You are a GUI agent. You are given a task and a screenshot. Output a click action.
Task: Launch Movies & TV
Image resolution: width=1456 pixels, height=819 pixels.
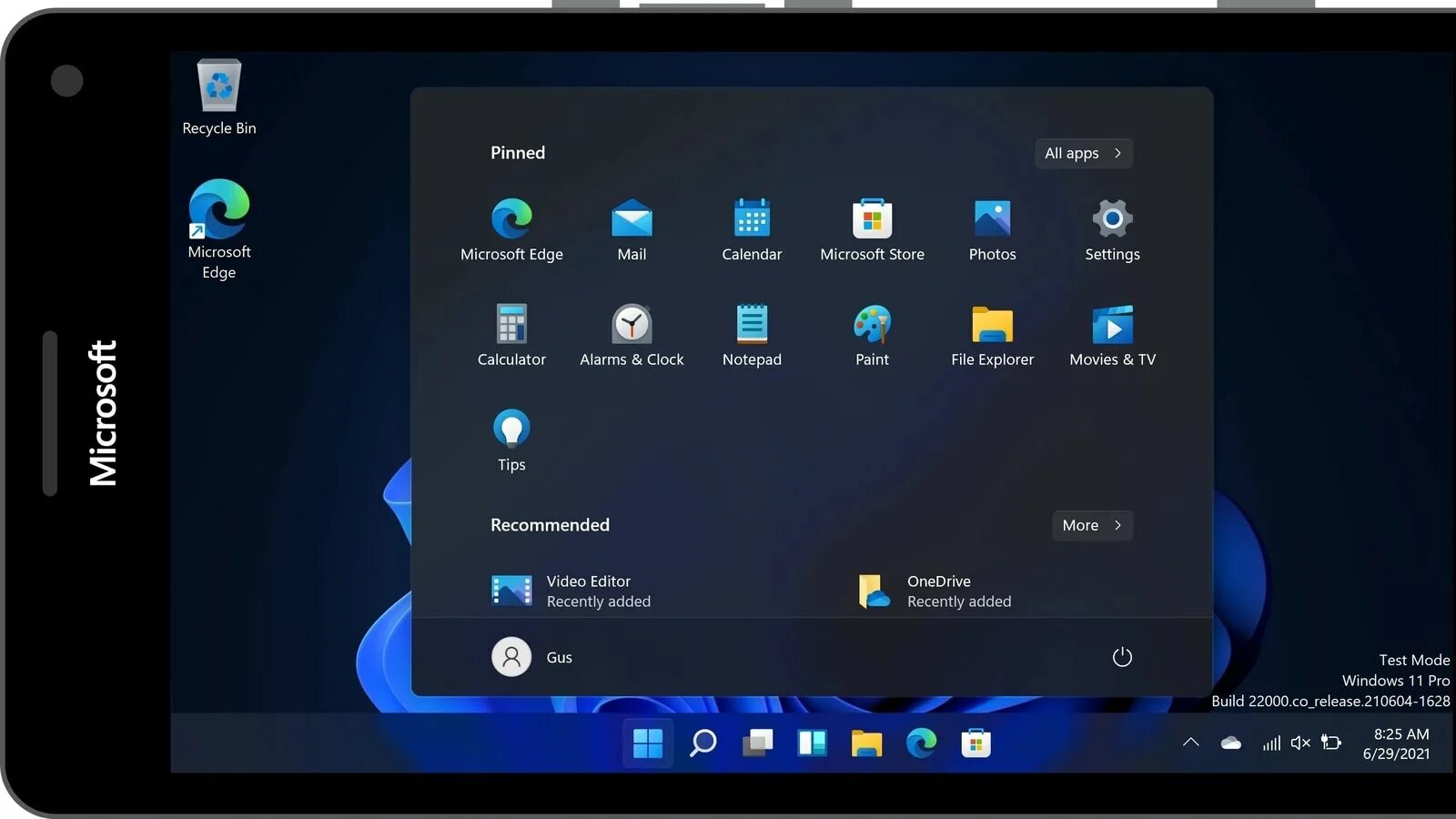point(1112,336)
